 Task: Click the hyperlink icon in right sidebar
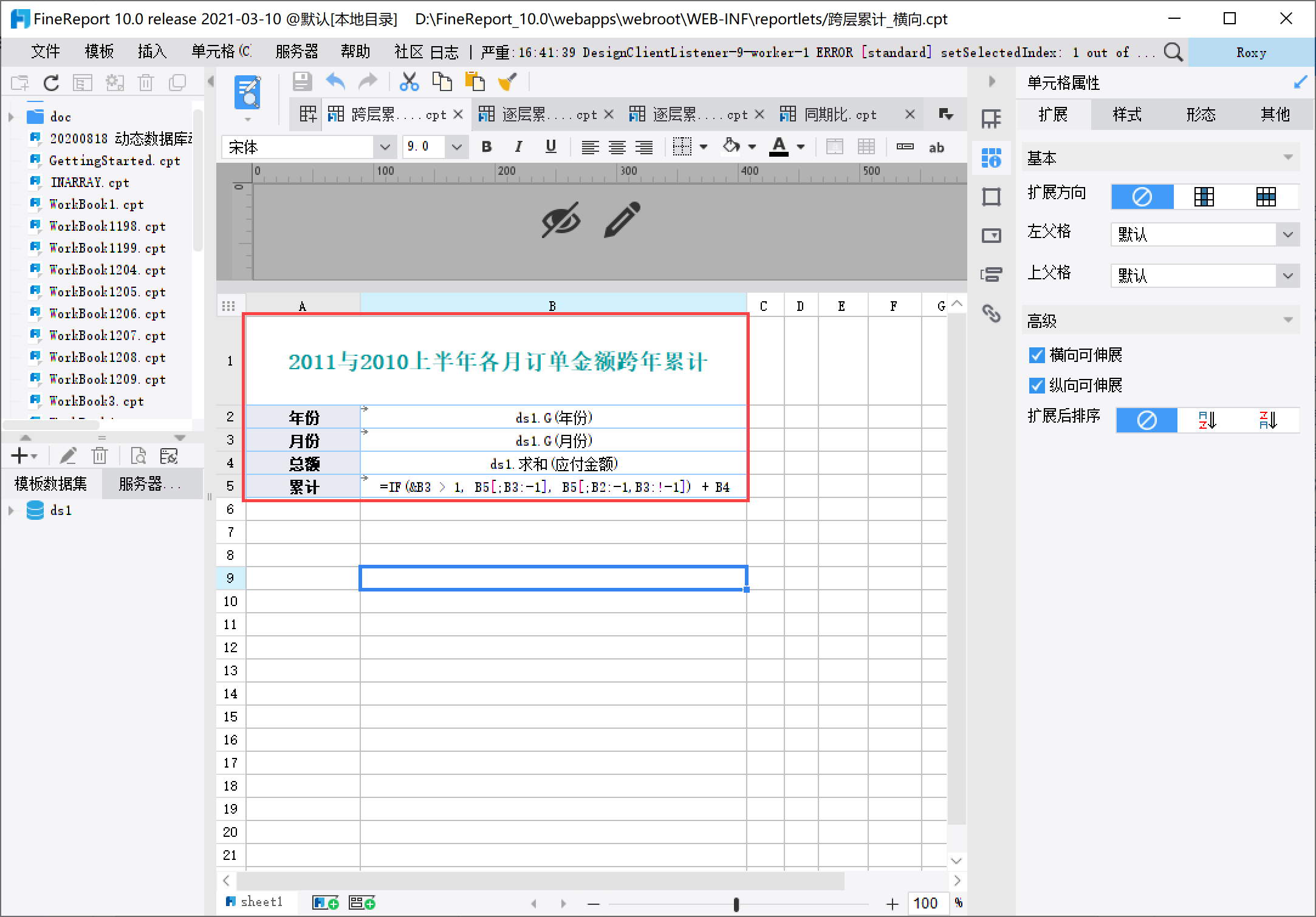pos(992,313)
